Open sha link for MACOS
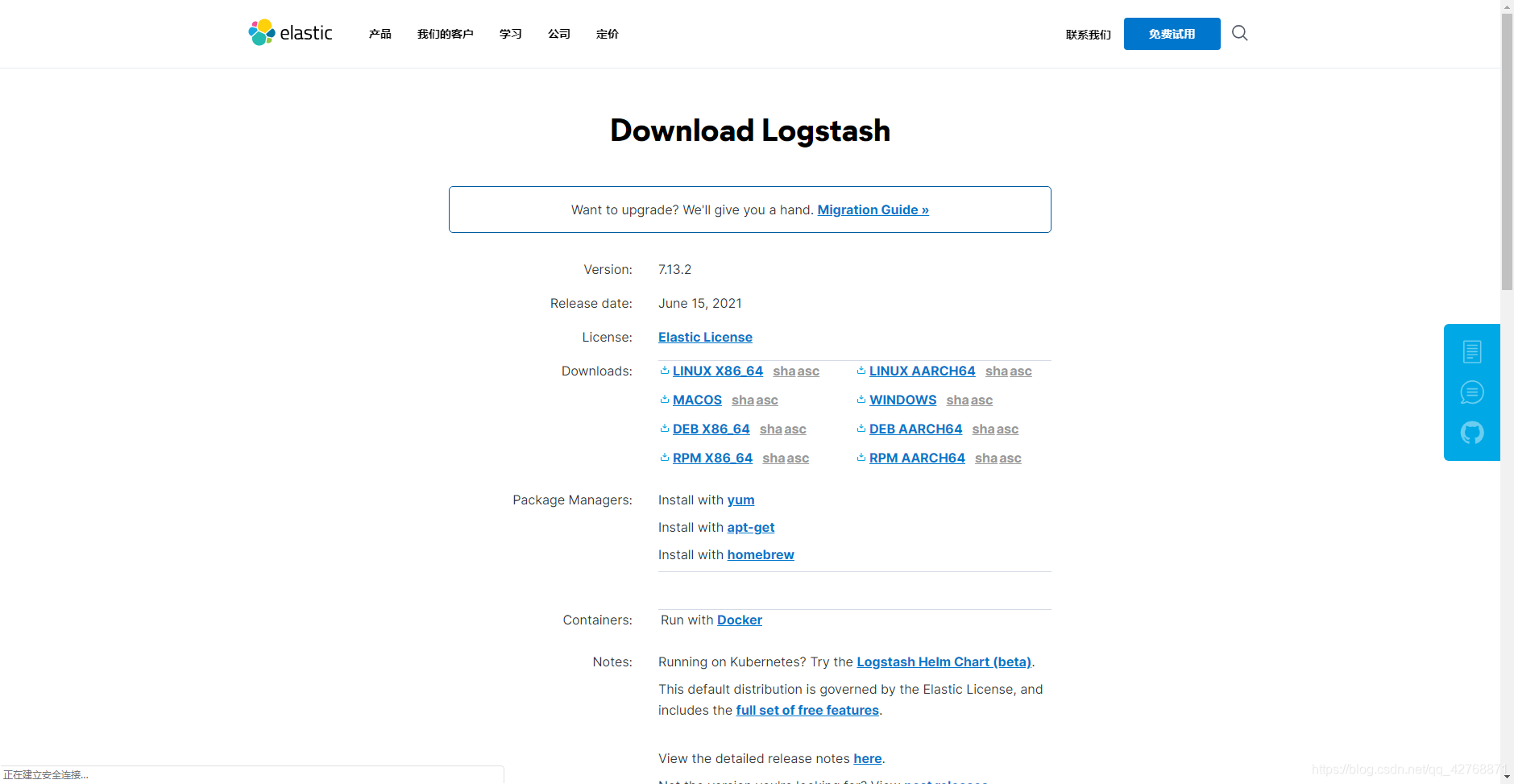This screenshot has height=784, width=1514. tap(743, 400)
